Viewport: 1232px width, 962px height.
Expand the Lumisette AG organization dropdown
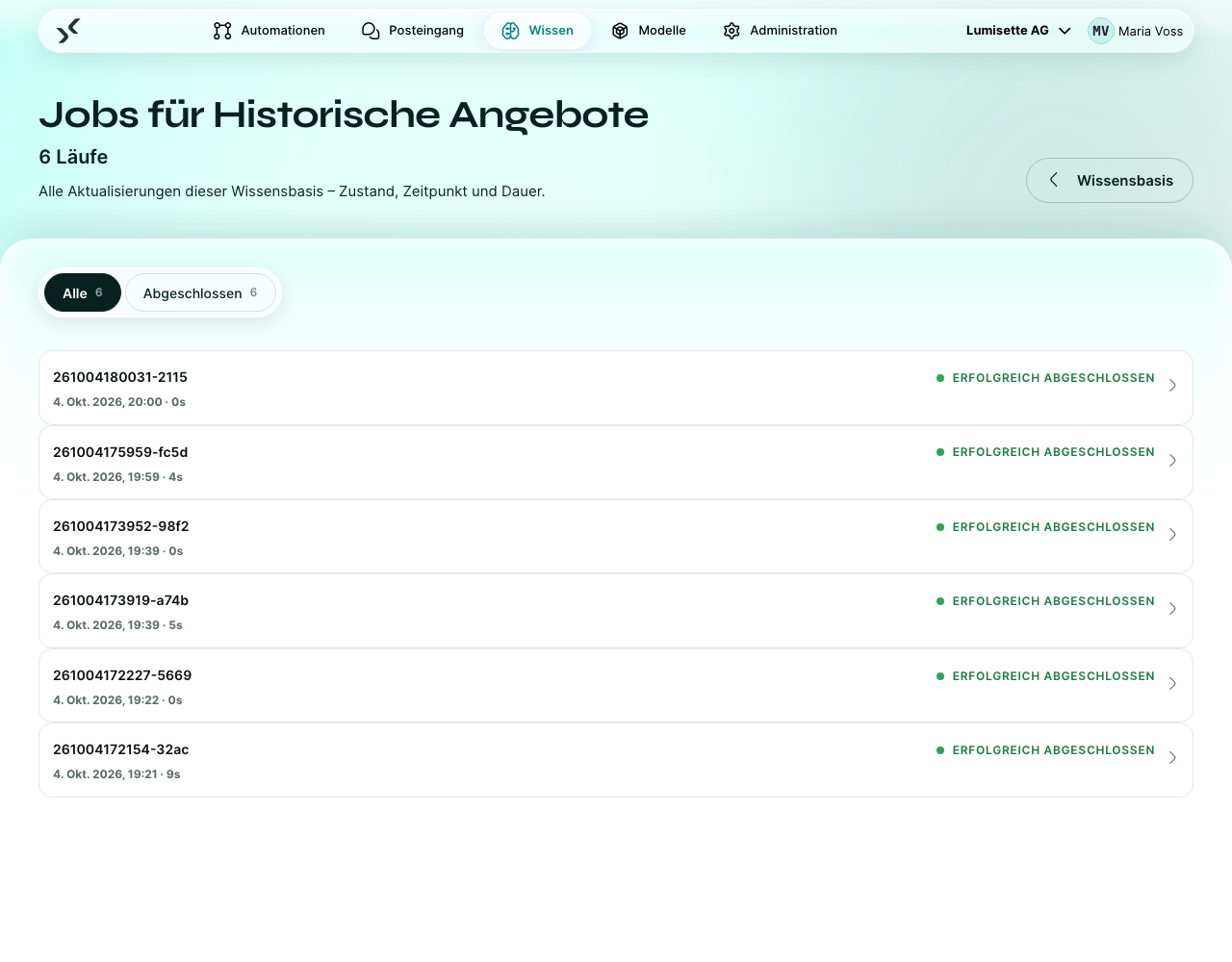coord(1018,31)
